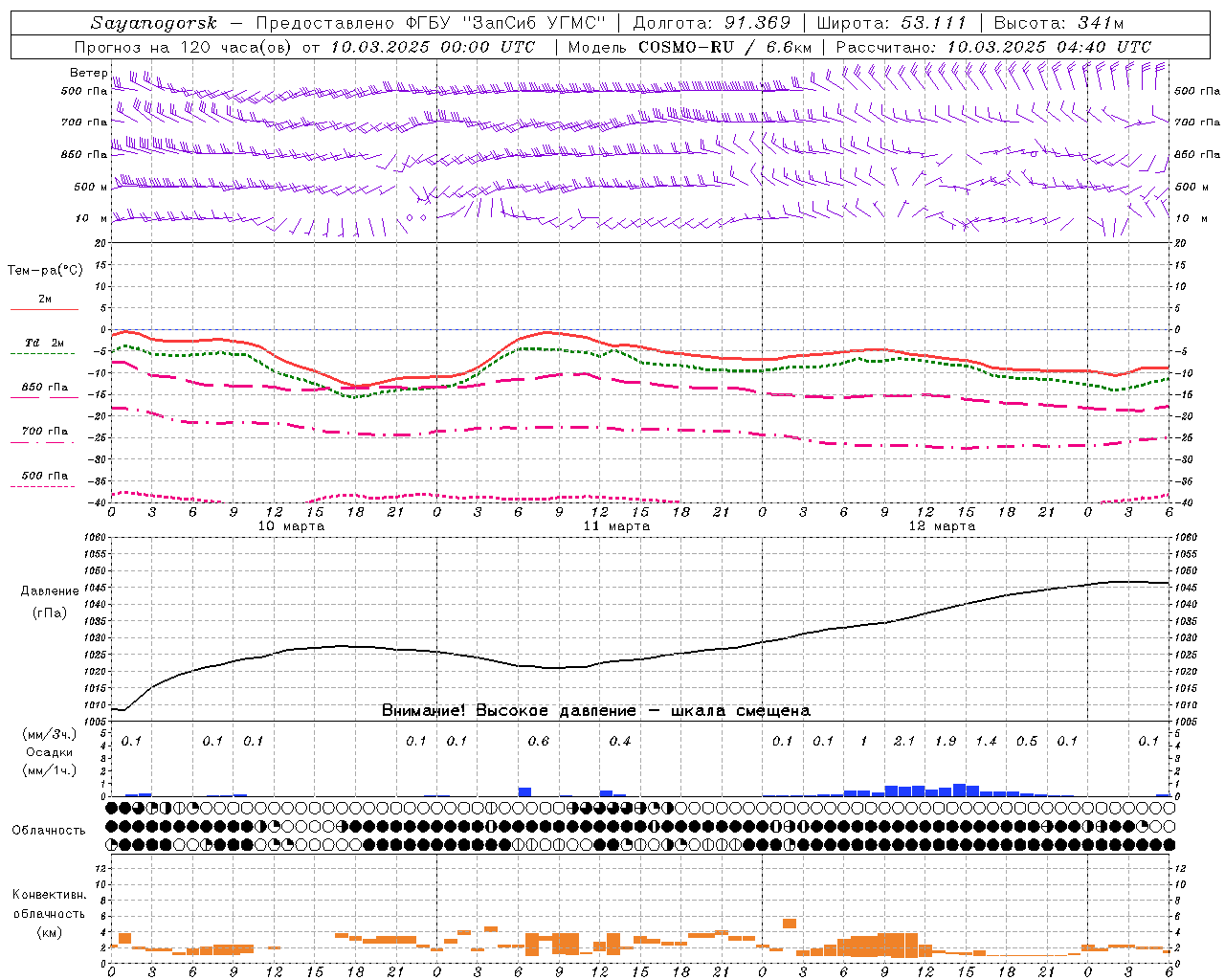Click the Облачность row label
This screenshot has height=980, width=1225.
tap(49, 831)
